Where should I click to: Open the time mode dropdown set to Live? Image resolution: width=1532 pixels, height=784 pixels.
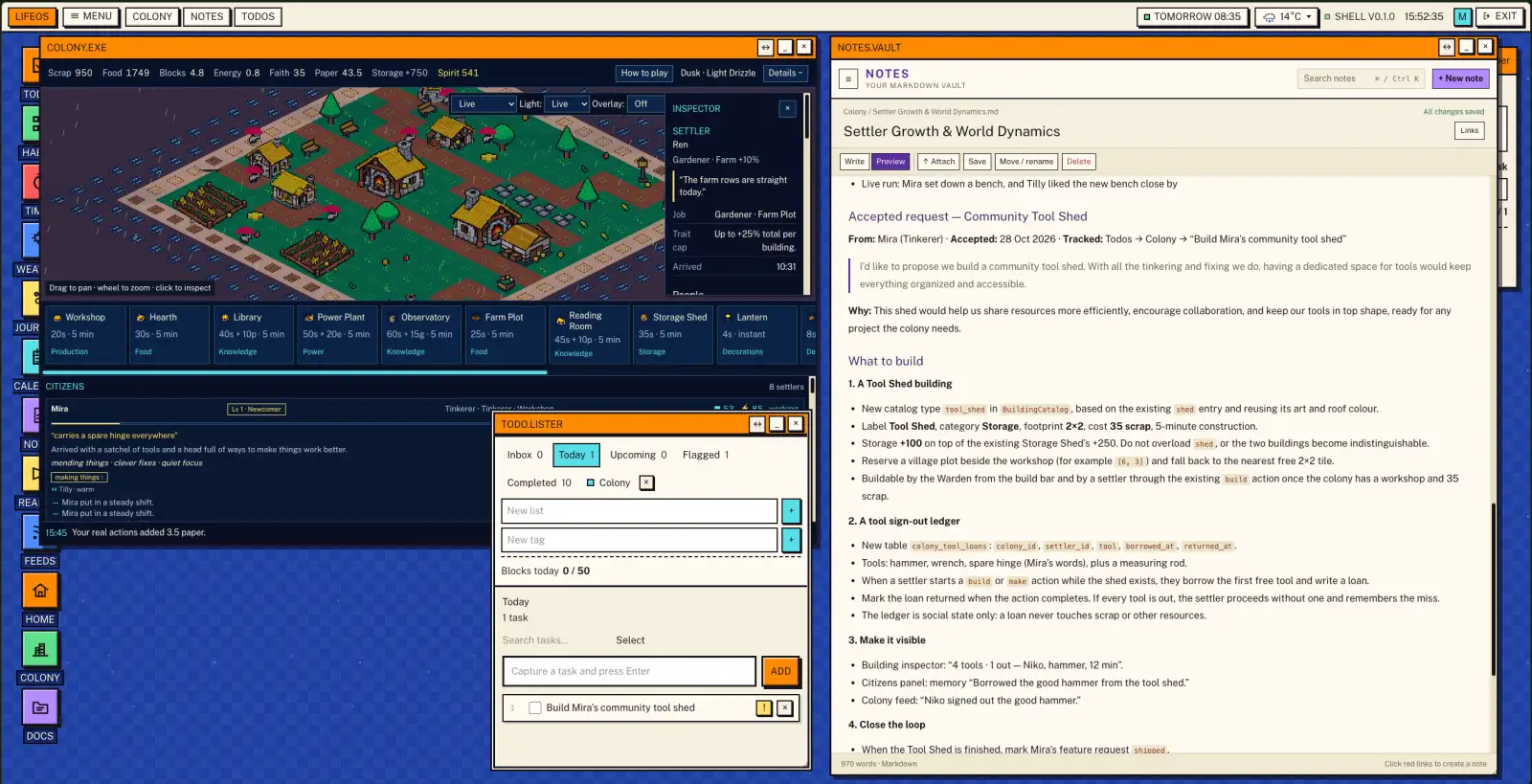pos(484,103)
